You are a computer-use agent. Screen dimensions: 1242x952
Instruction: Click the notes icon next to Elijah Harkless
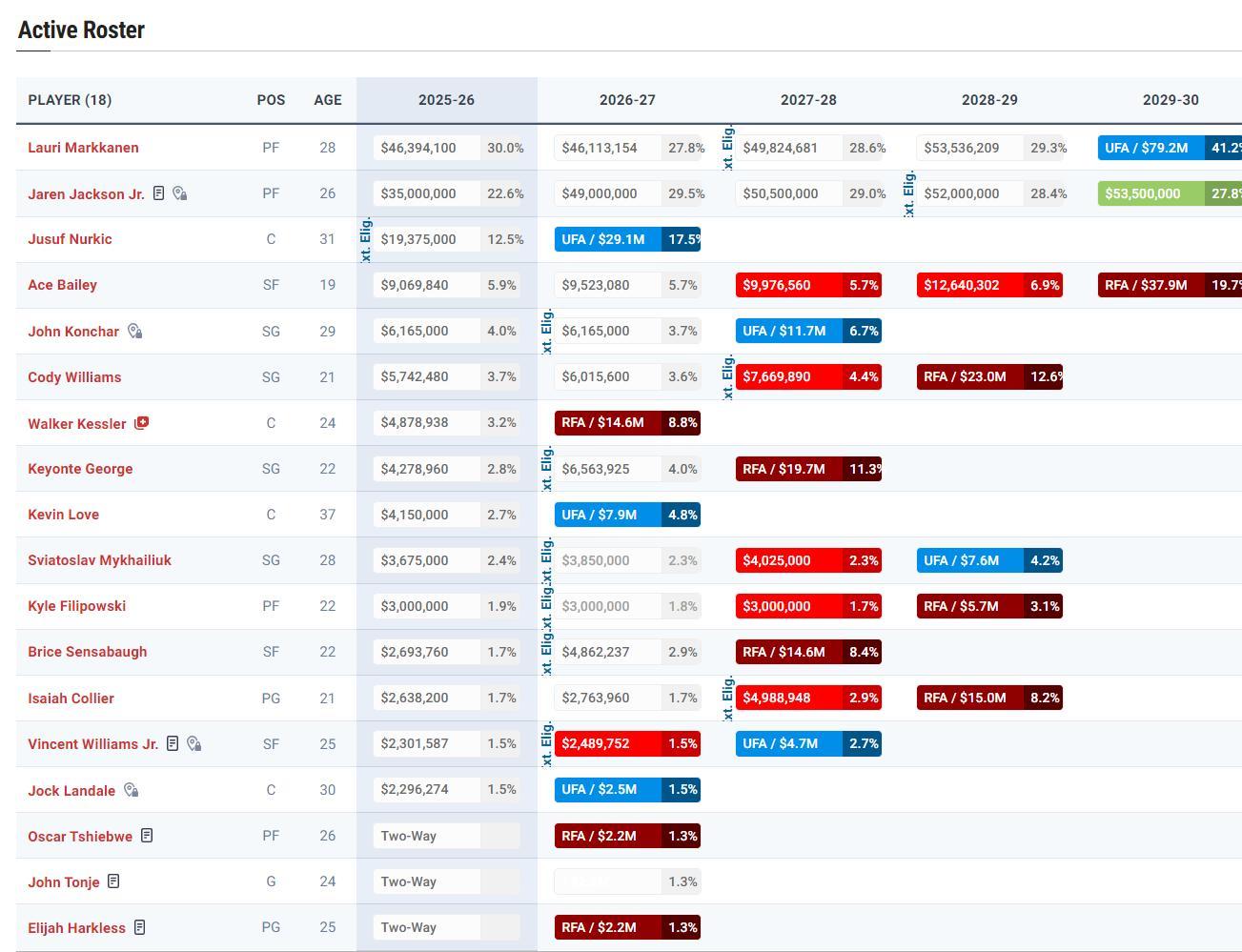coord(140,927)
